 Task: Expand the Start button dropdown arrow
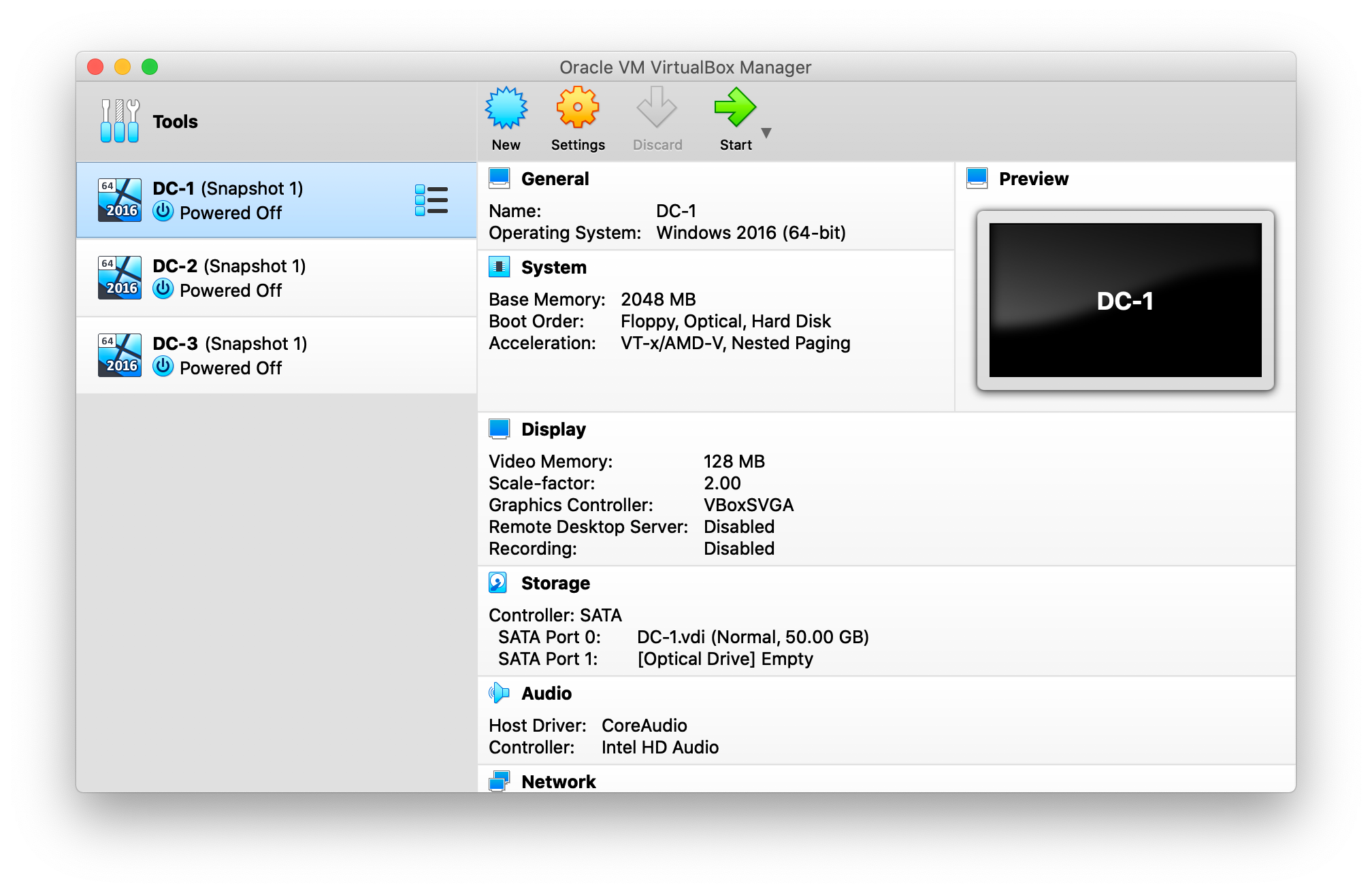click(x=766, y=133)
